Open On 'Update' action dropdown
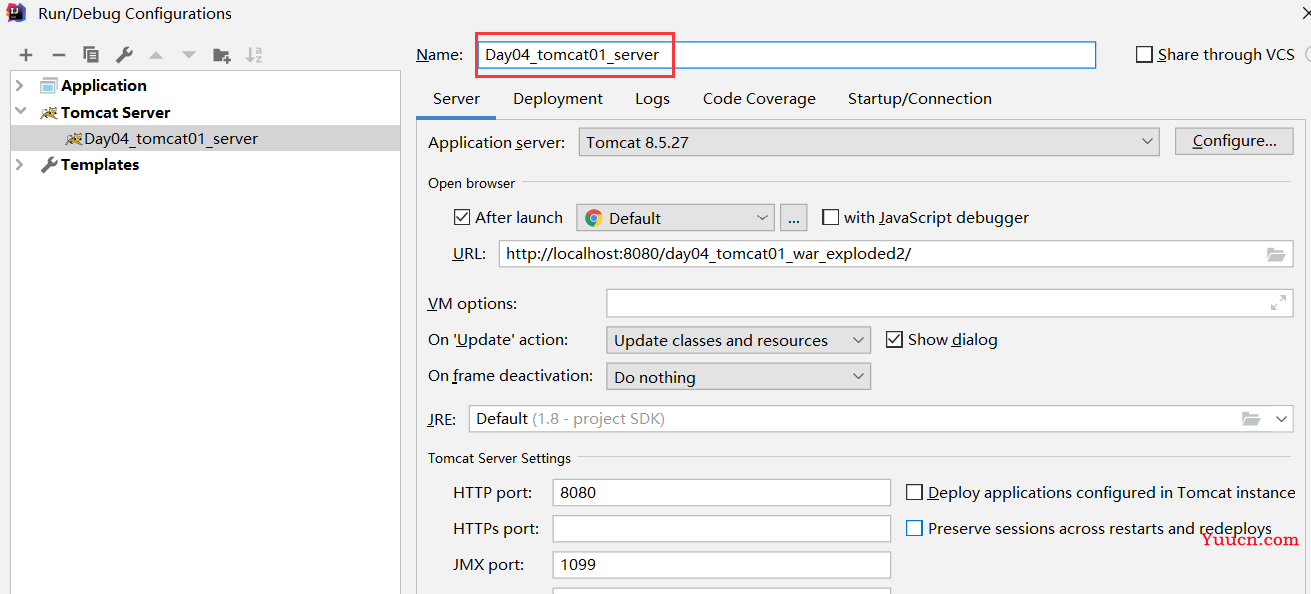Screen dimensions: 1311x594 (x=738, y=340)
